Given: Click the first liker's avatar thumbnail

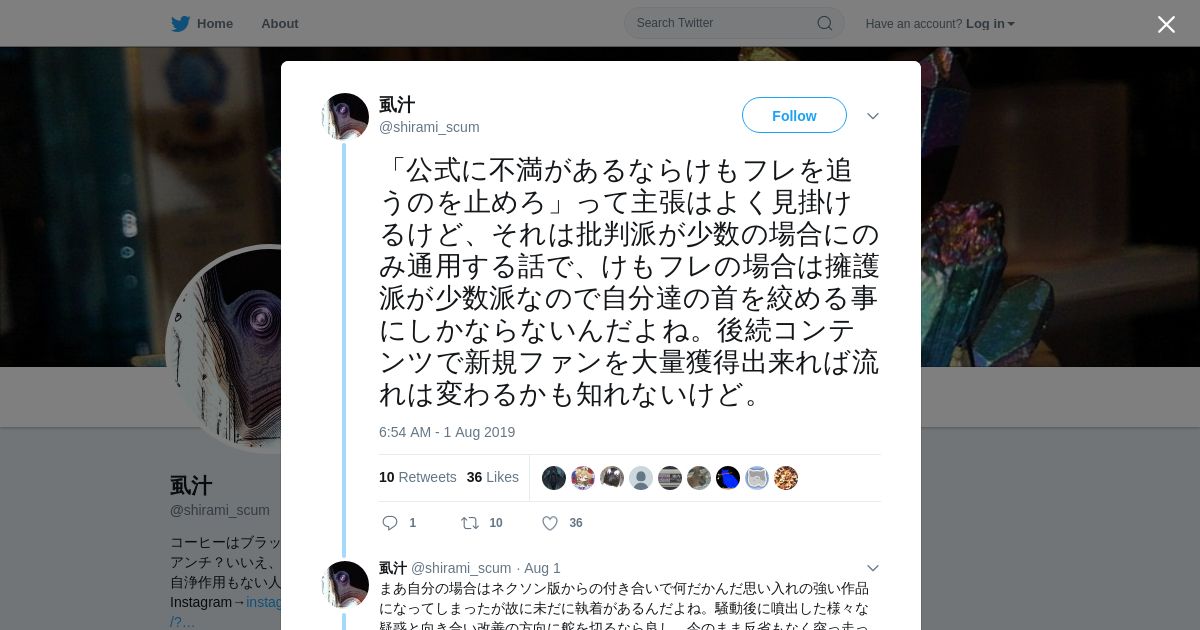Looking at the screenshot, I should click(554, 478).
